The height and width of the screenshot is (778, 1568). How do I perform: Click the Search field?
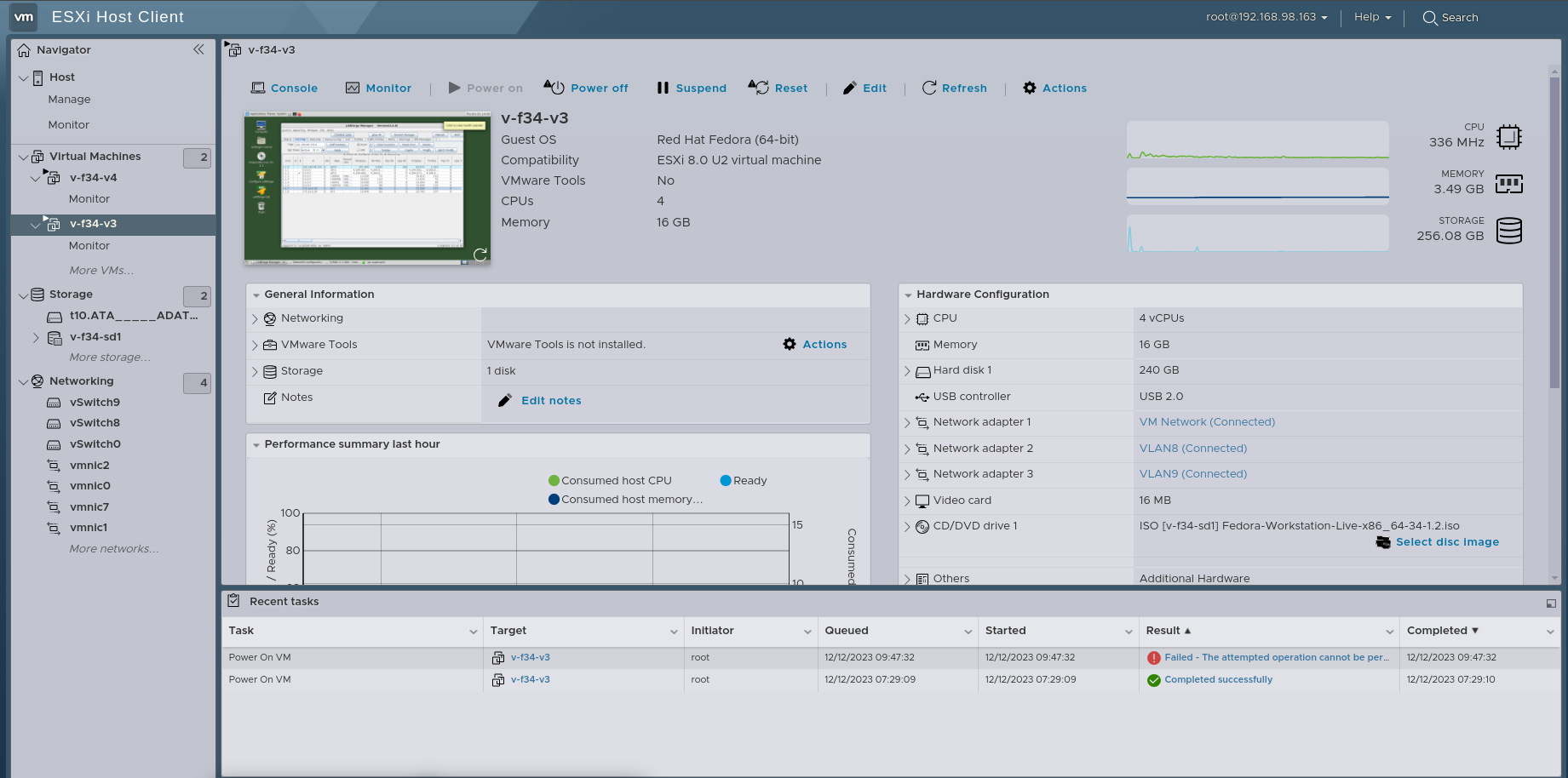(x=1450, y=17)
